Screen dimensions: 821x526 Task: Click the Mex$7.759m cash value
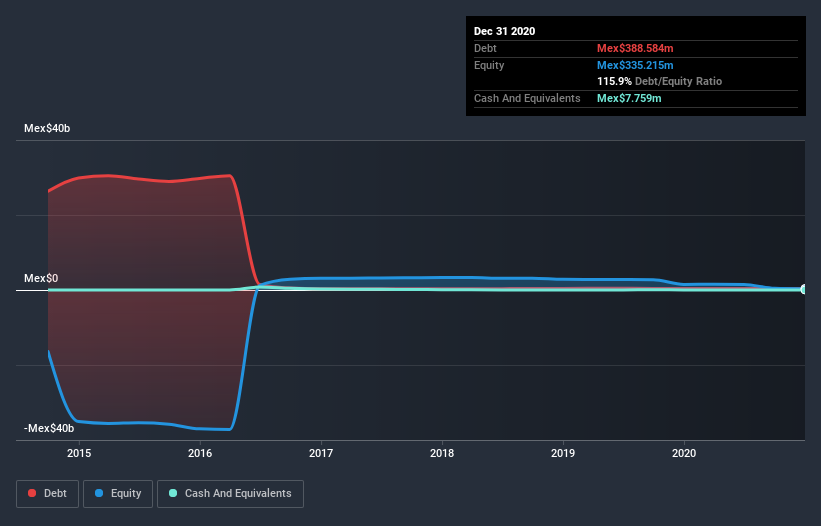(x=629, y=98)
